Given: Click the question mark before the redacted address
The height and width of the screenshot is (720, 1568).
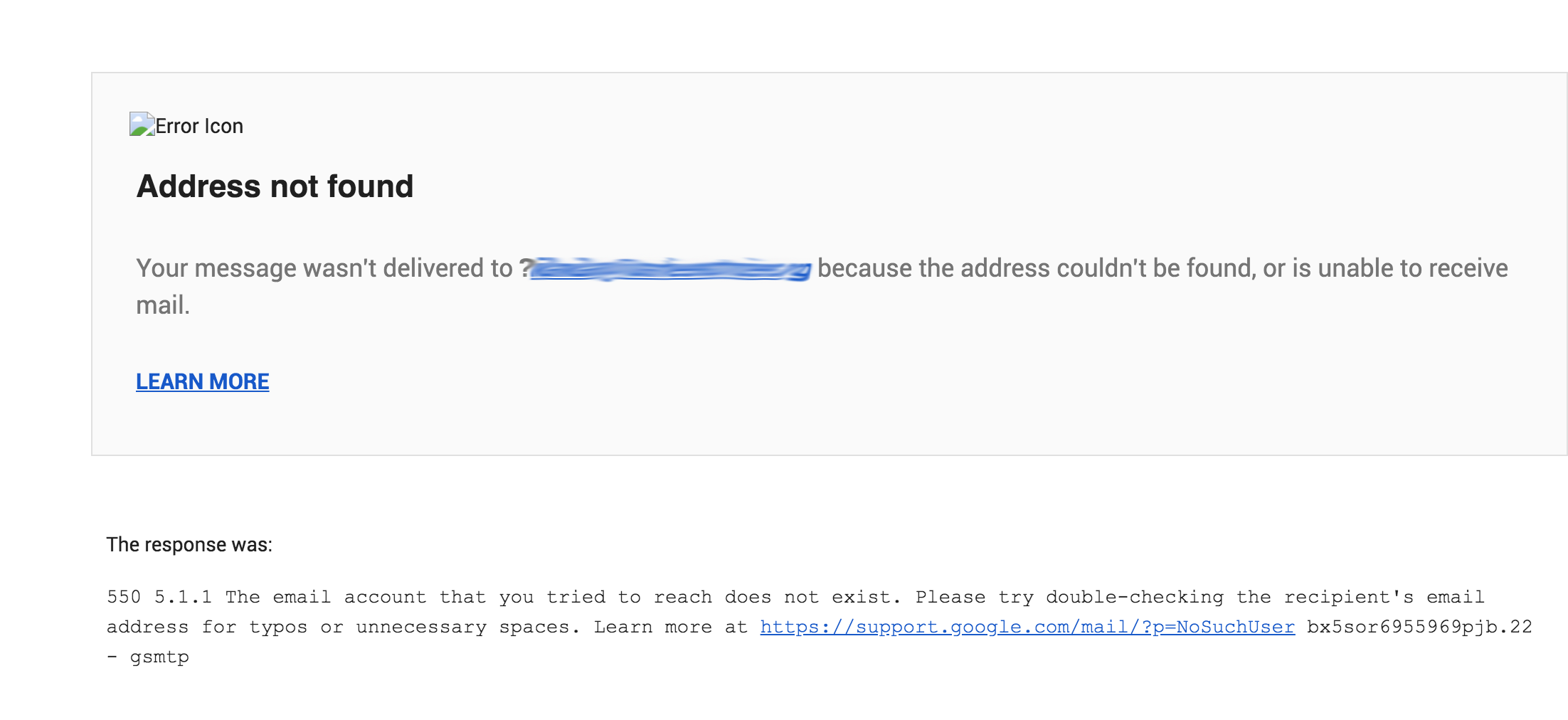Looking at the screenshot, I should [527, 268].
